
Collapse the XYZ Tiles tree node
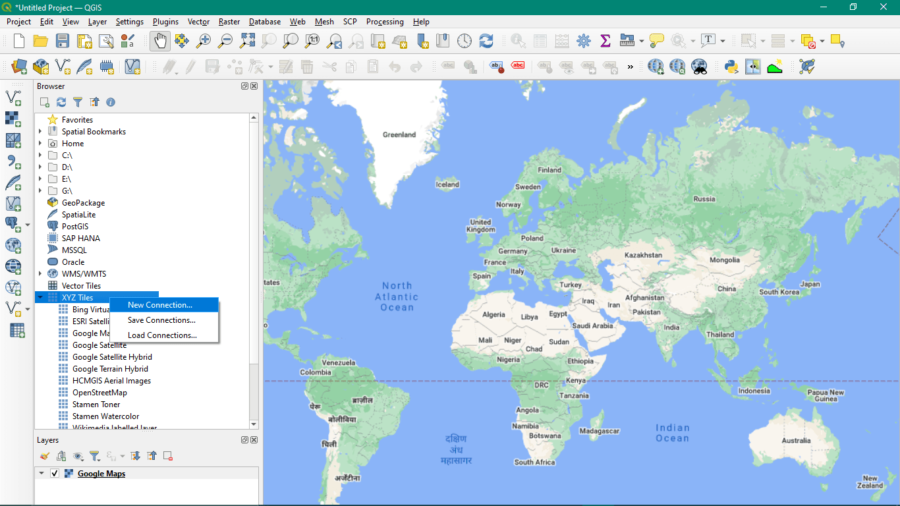click(x=40, y=297)
